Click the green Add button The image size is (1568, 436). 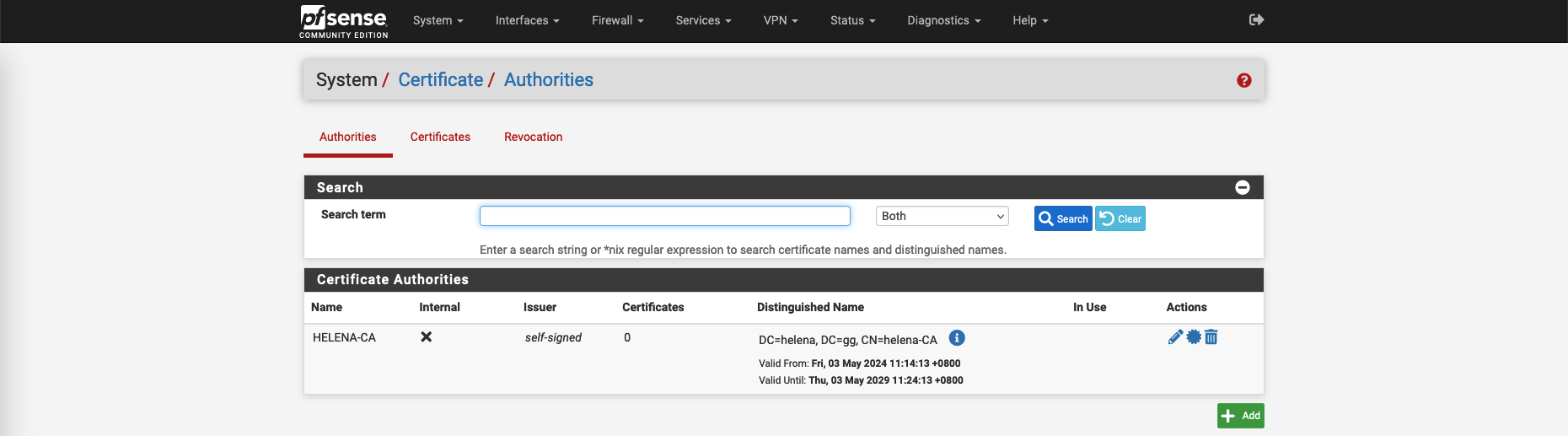point(1240,416)
